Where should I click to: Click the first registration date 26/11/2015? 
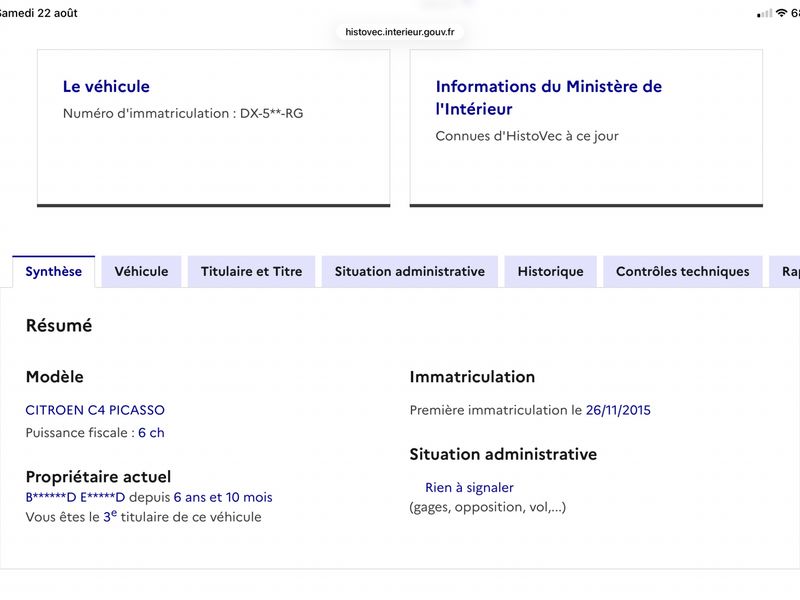[618, 410]
